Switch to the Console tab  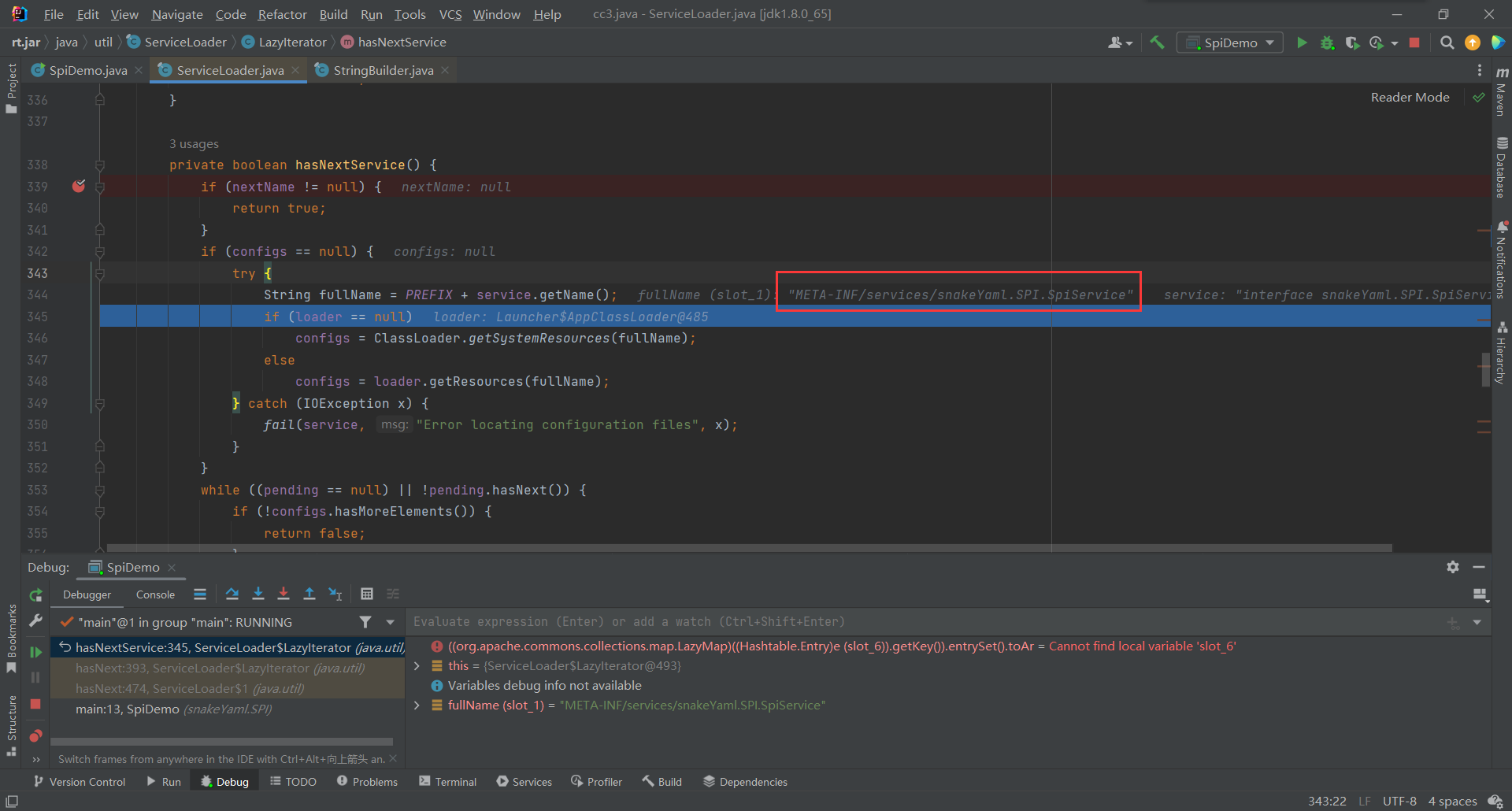point(155,594)
